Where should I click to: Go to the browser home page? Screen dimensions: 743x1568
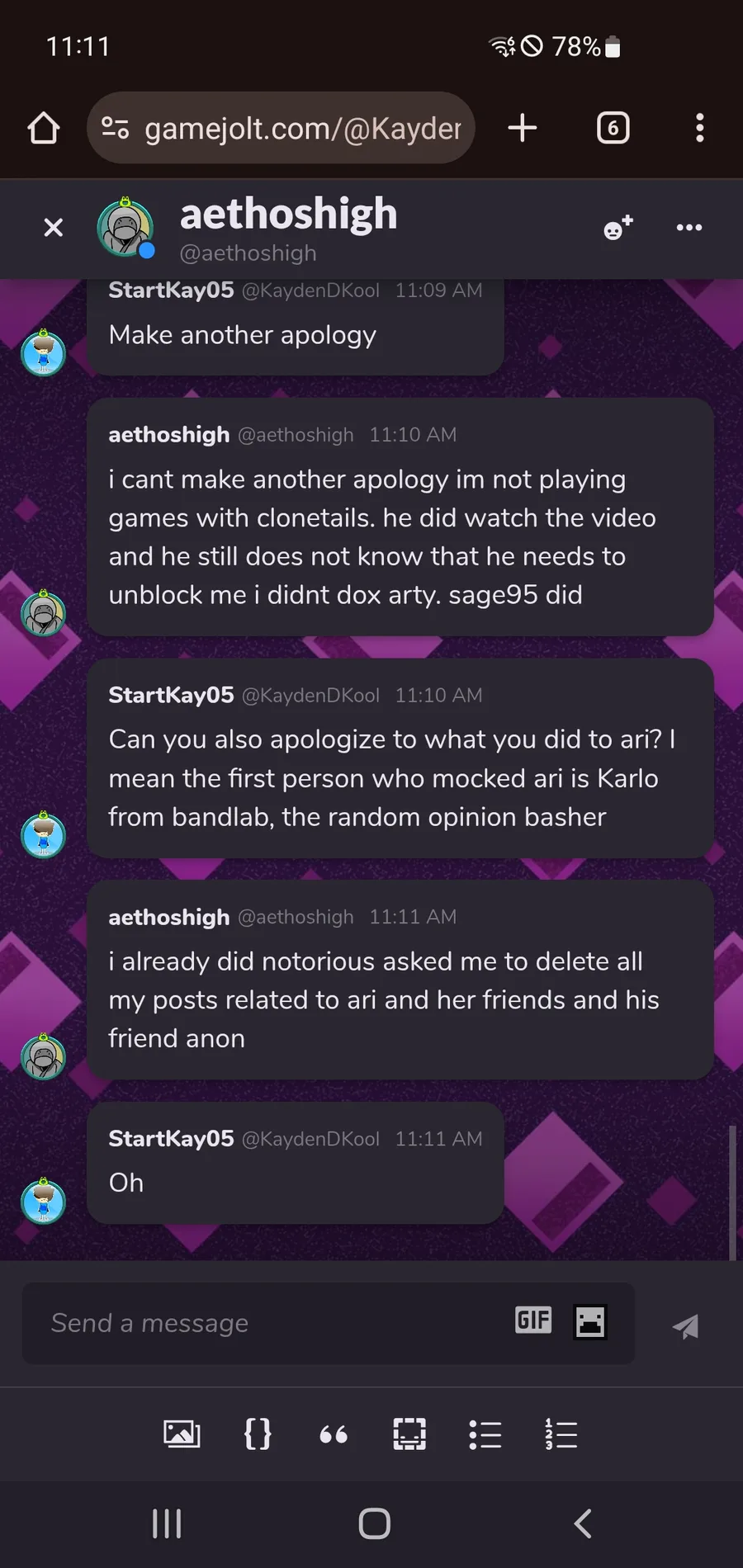tap(44, 128)
